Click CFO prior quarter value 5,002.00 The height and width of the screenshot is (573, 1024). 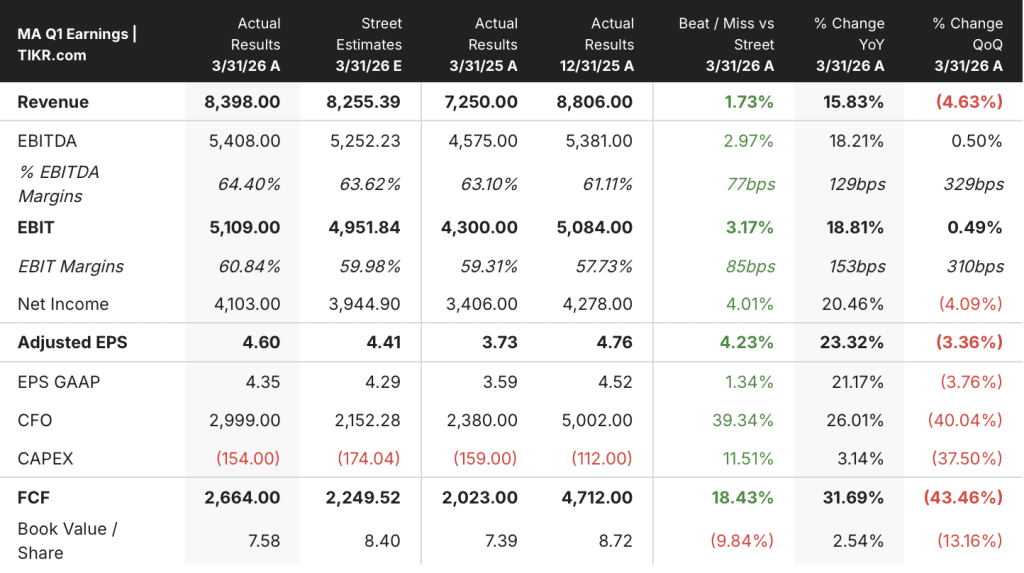point(597,420)
